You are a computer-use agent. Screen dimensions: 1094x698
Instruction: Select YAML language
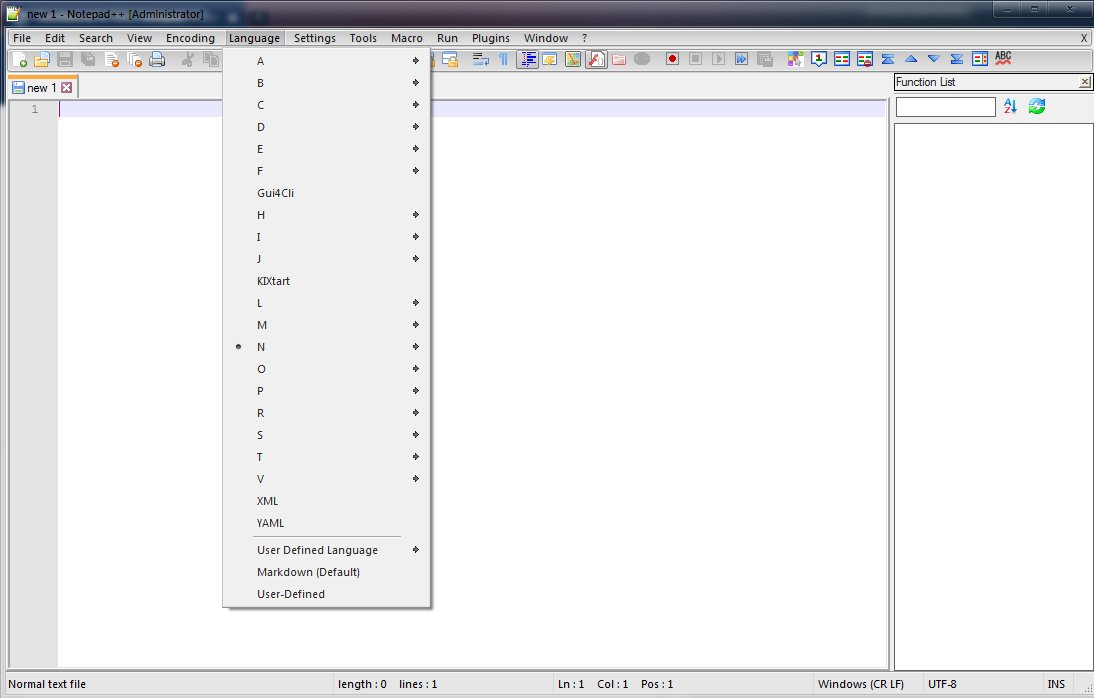click(327, 523)
